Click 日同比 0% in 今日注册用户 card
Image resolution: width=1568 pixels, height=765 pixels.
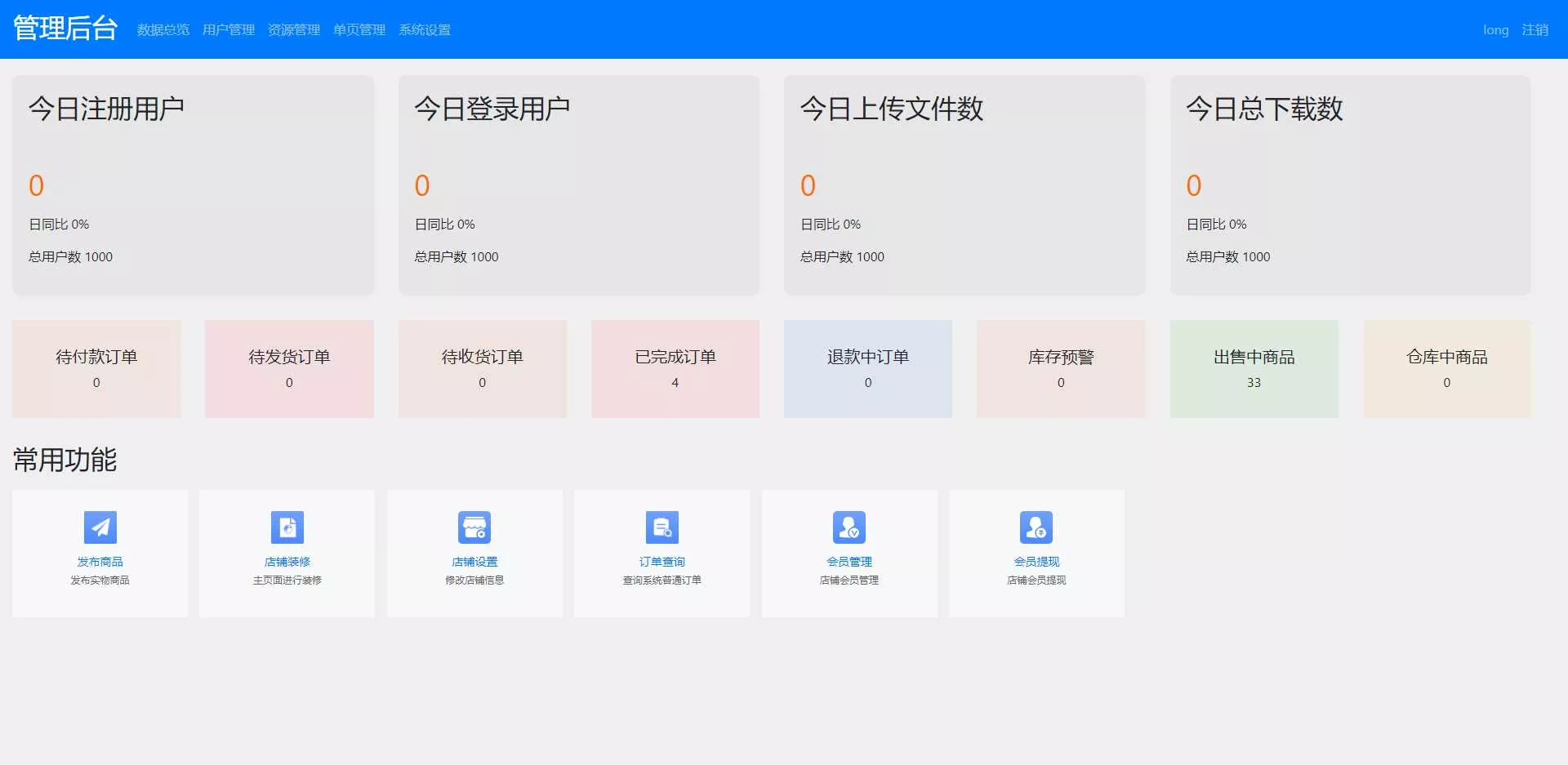(x=59, y=225)
